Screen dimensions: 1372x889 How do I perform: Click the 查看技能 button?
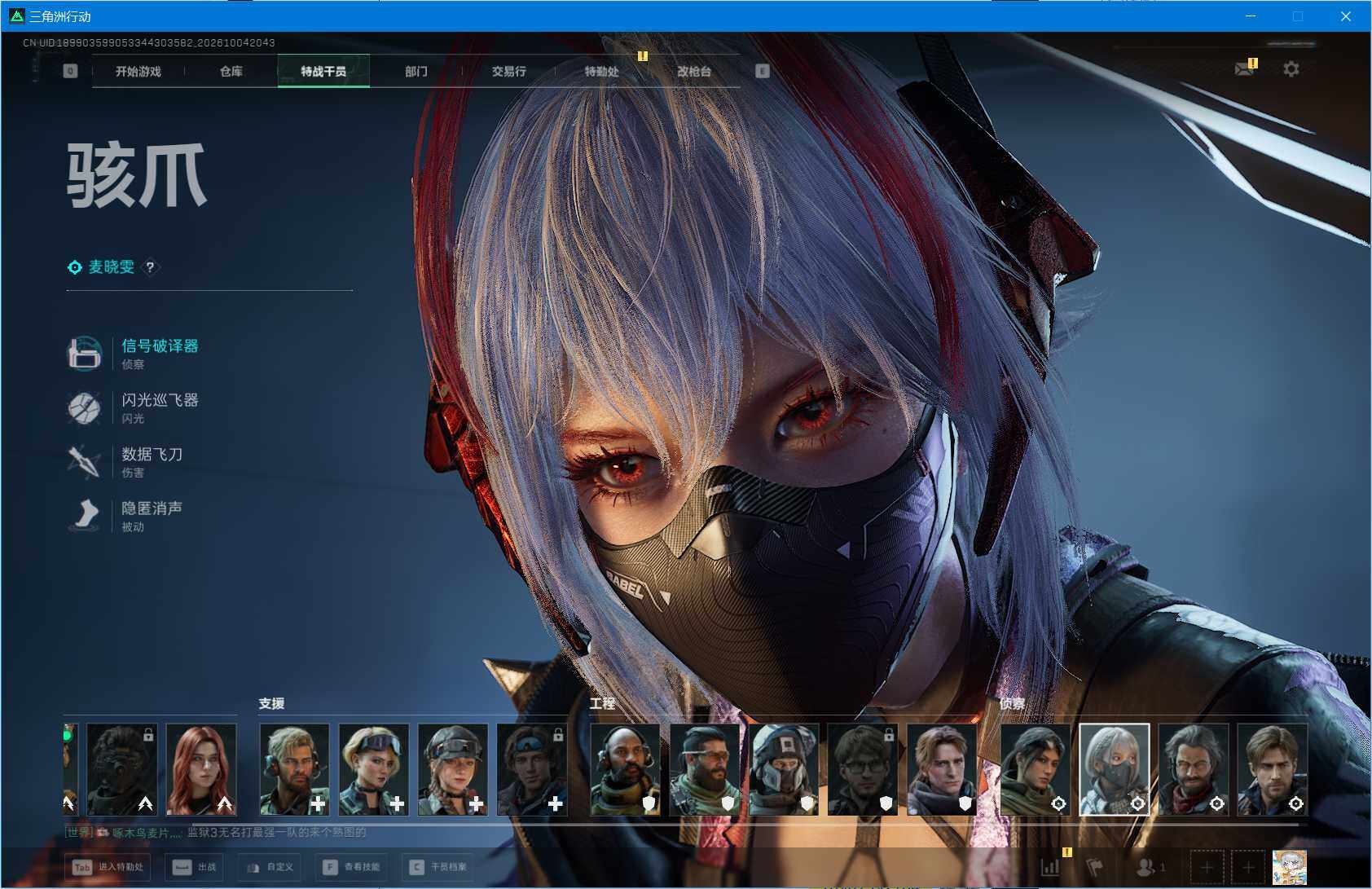pyautogui.click(x=350, y=867)
